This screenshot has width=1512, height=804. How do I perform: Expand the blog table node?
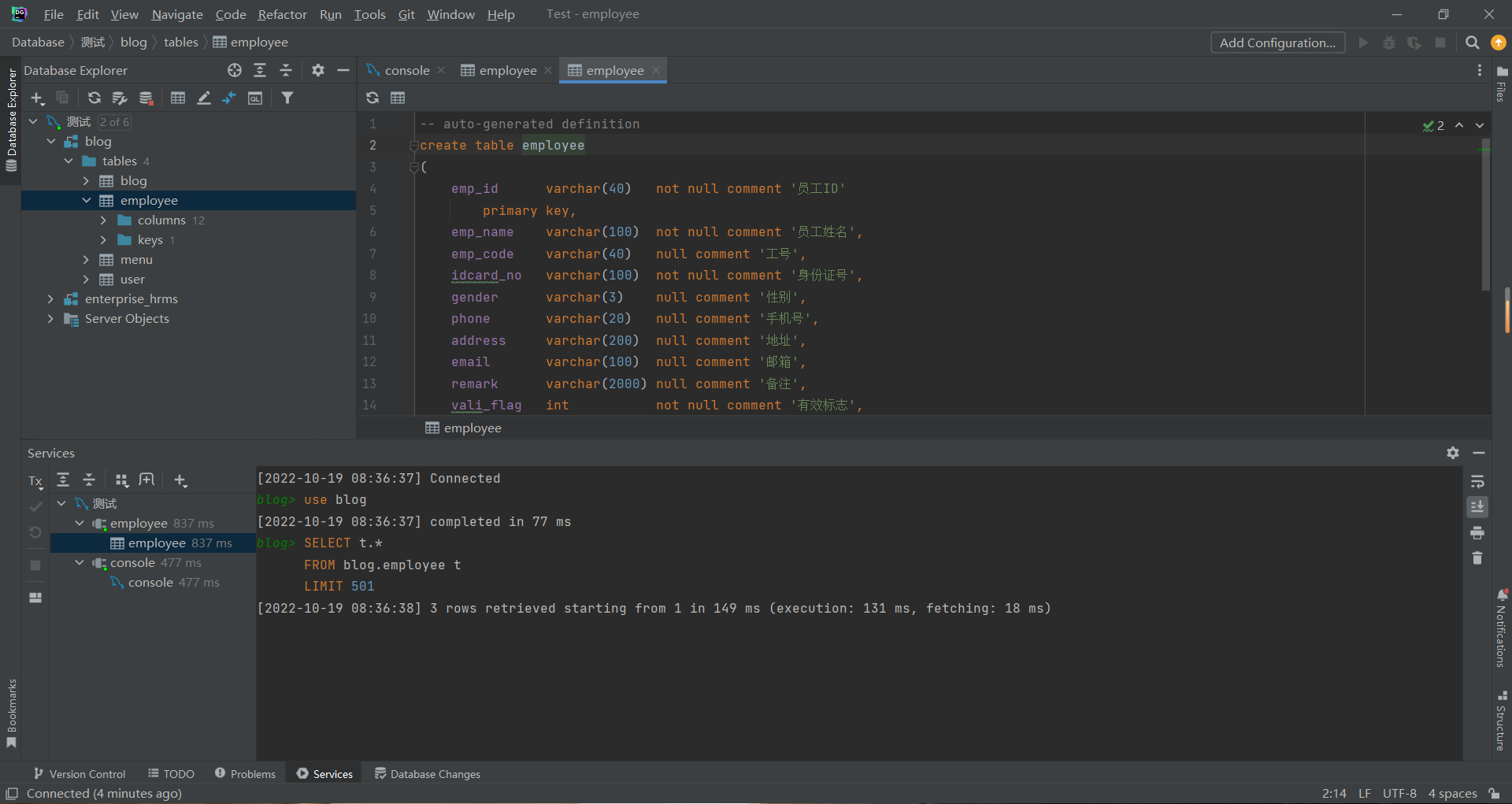point(86,180)
